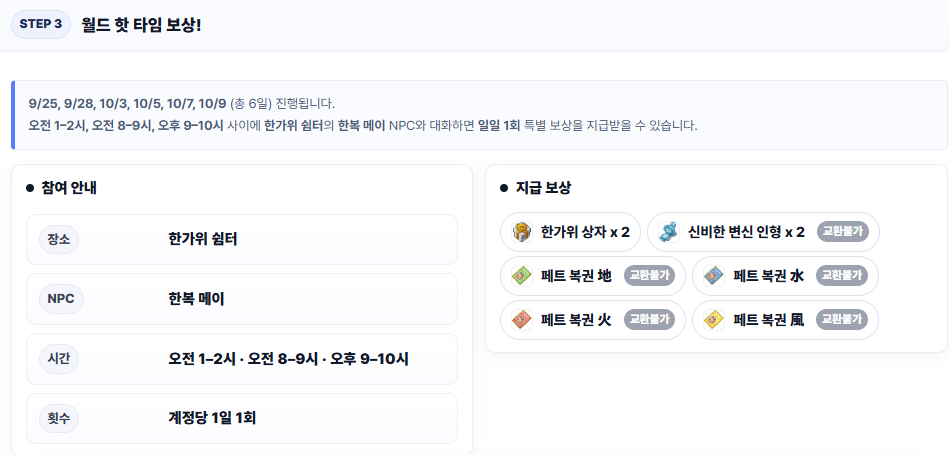Click 교환불가 badge on 페트 복권 地
The height and width of the screenshot is (455, 949).
(x=649, y=276)
